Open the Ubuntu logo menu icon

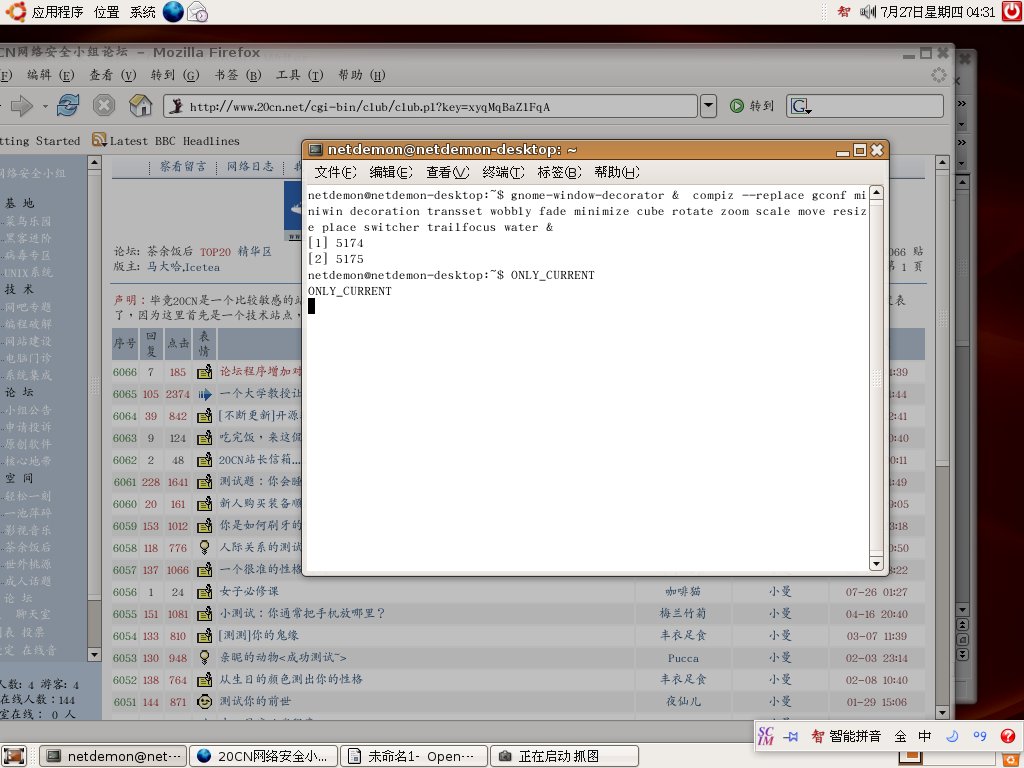[15, 12]
